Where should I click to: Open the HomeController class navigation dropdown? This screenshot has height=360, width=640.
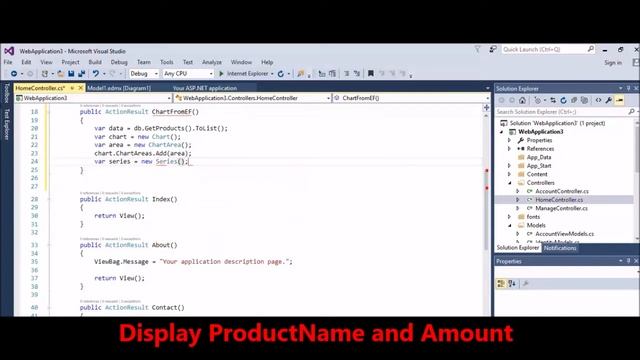point(252,98)
